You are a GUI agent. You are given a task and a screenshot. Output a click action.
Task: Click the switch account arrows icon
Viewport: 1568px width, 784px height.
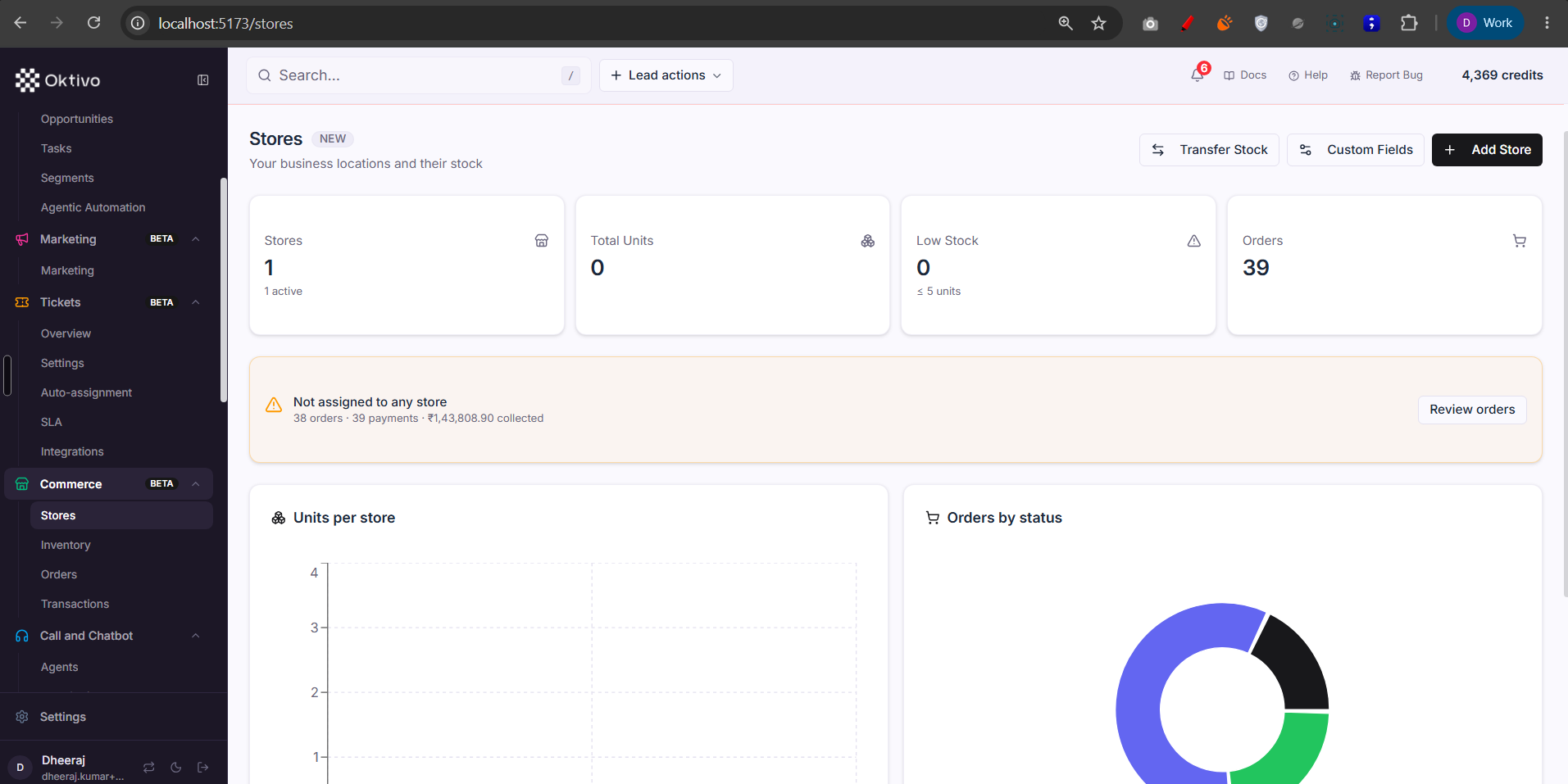pyautogui.click(x=149, y=768)
